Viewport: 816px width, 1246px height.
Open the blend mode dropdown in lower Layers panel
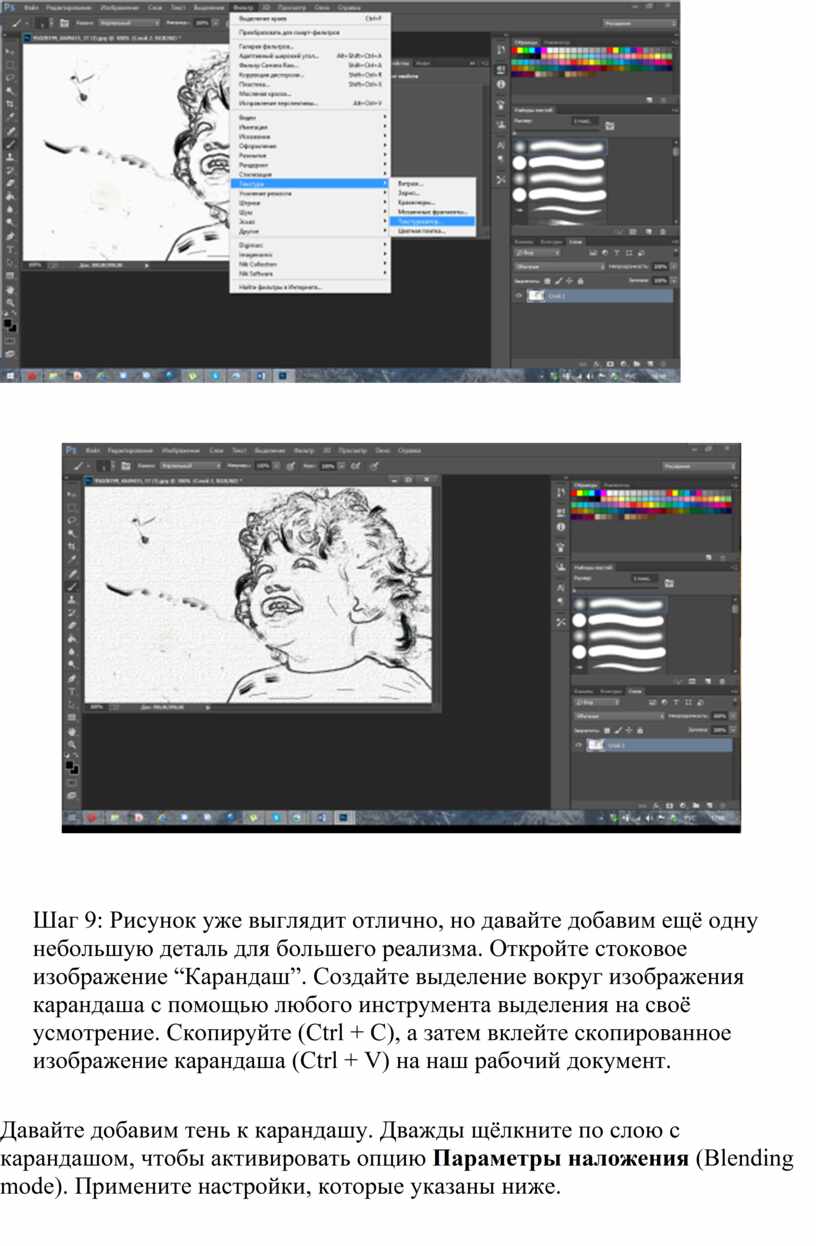coord(618,716)
